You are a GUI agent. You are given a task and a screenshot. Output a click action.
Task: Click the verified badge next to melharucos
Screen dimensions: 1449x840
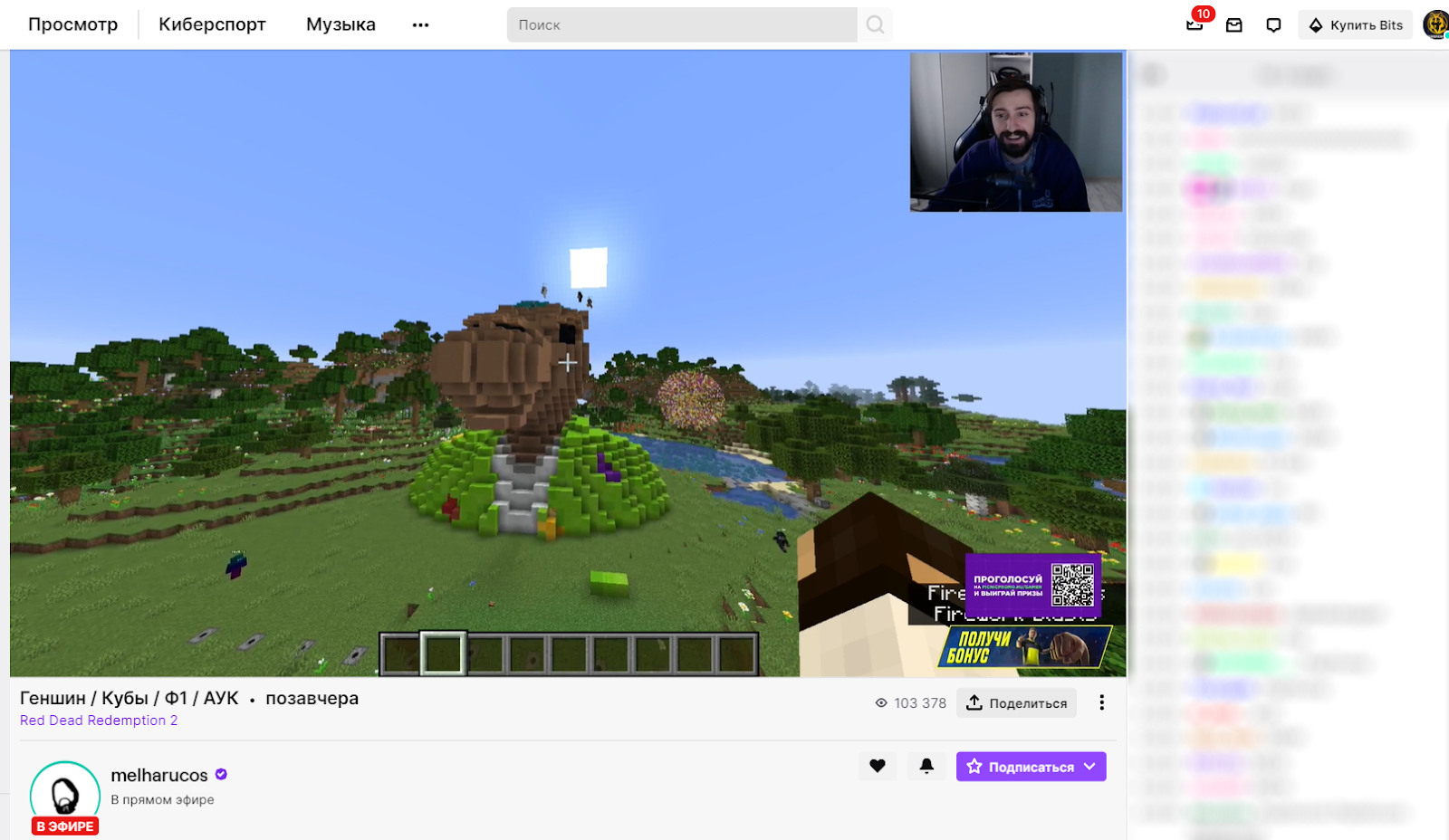coord(221,775)
